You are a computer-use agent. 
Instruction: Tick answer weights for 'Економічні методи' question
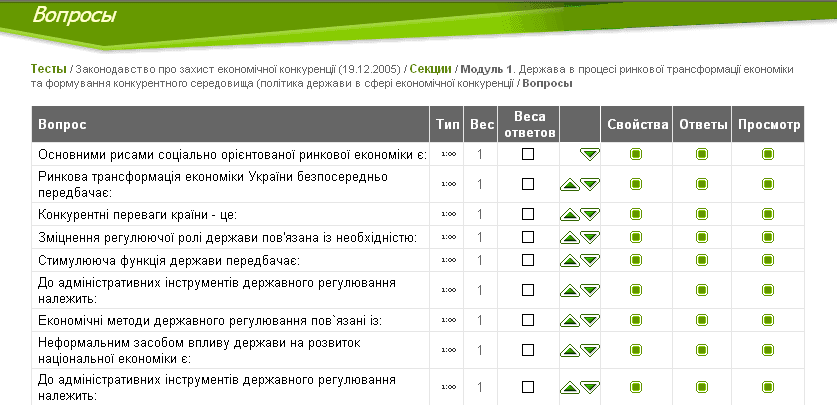(528, 320)
